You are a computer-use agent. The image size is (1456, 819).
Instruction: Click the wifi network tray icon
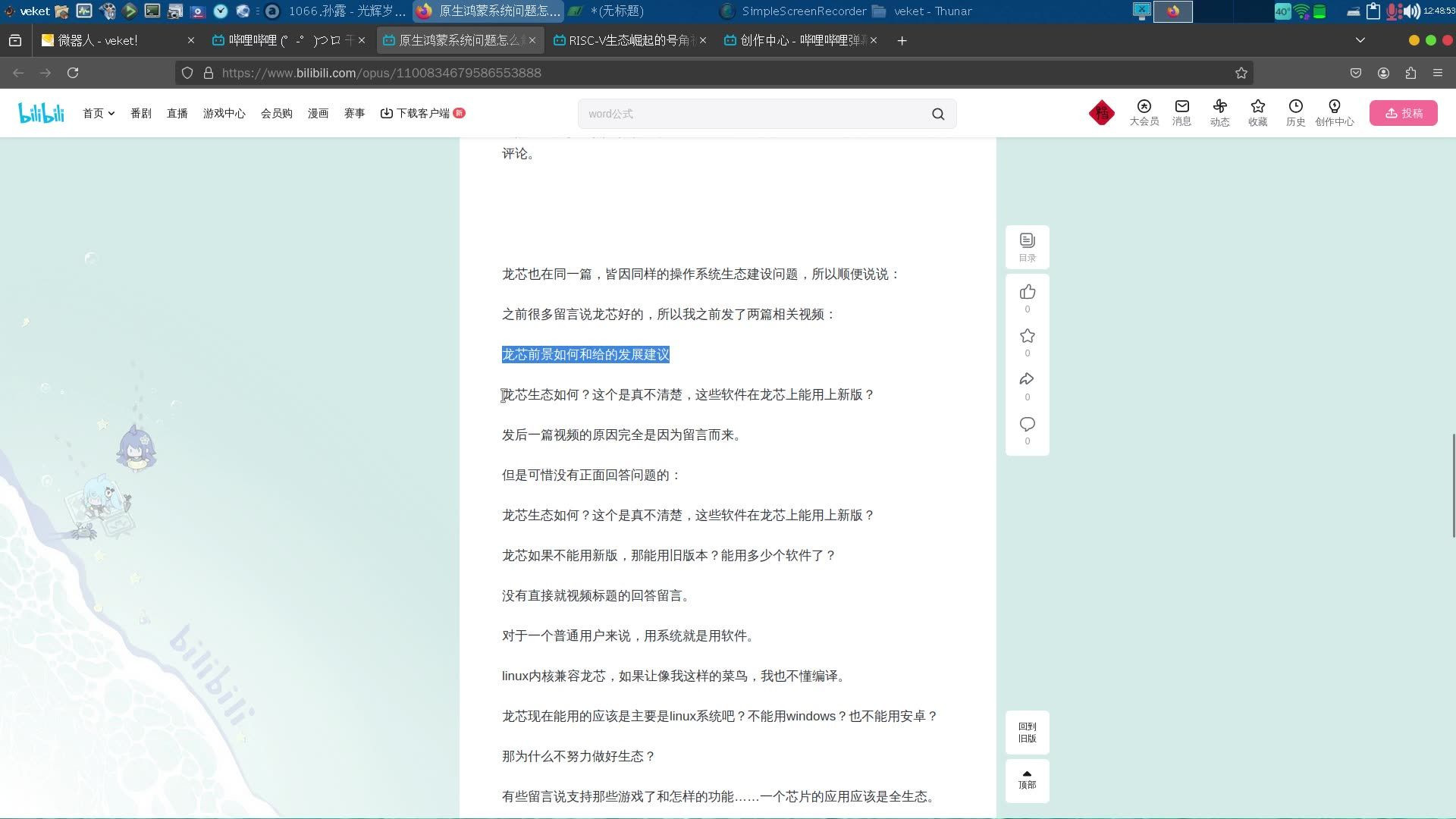click(1301, 11)
